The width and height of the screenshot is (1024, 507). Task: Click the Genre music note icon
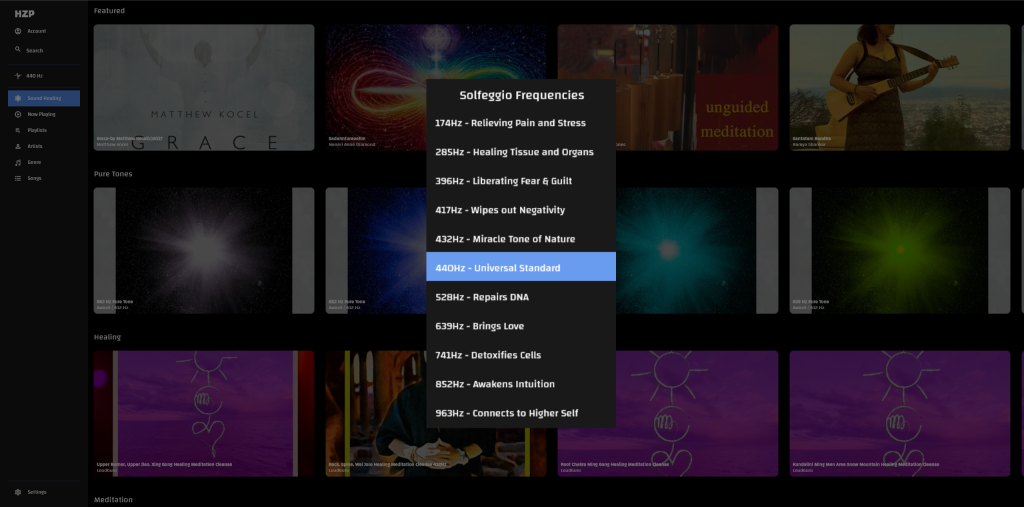(18, 162)
